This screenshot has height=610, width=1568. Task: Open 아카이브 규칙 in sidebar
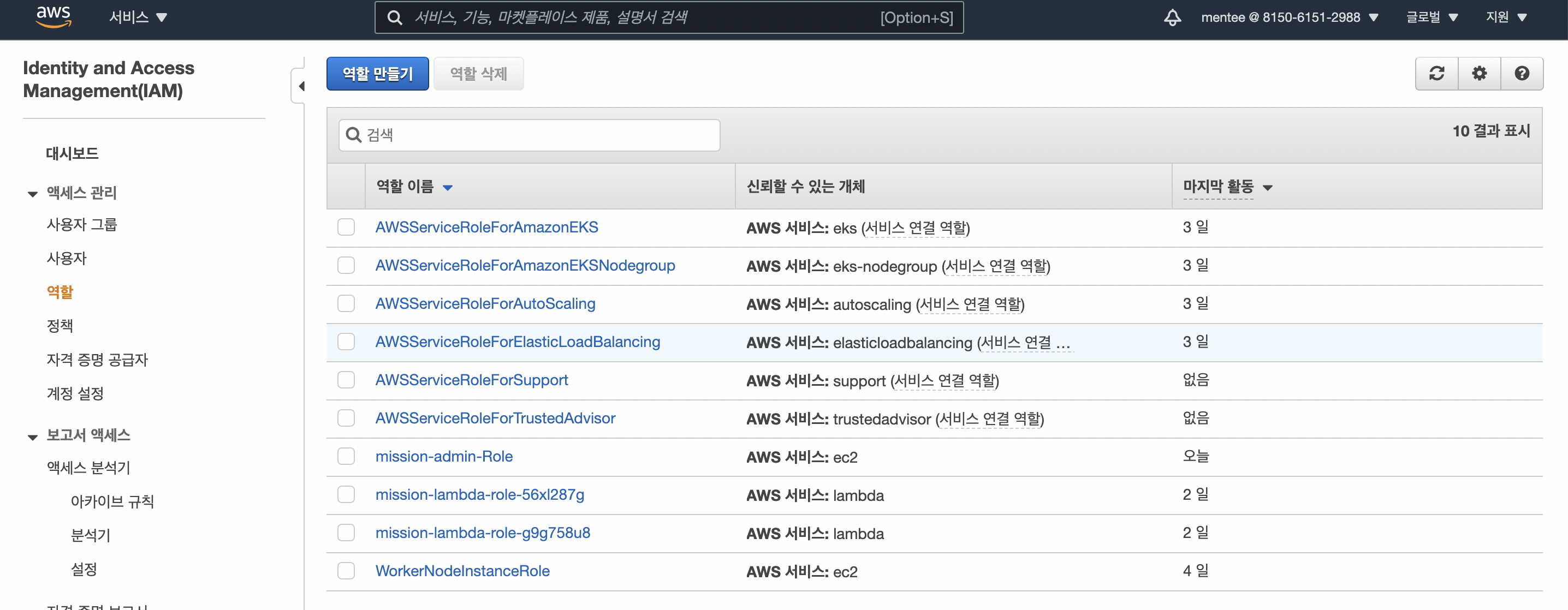pos(112,502)
